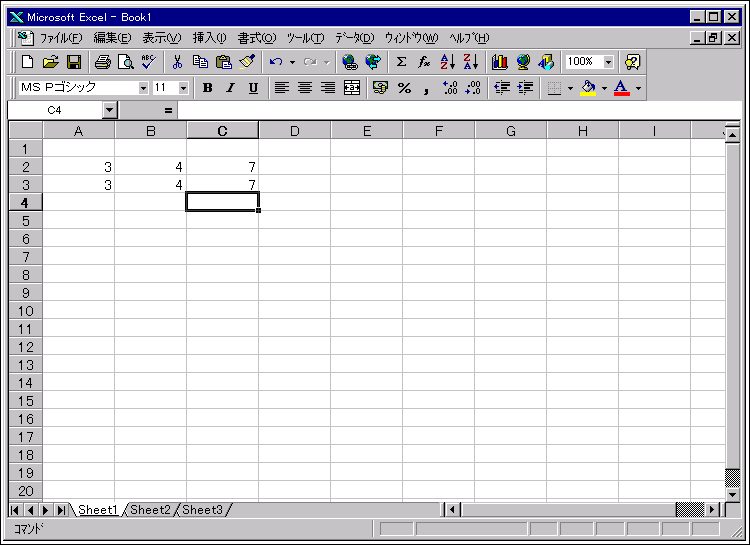Open the 書式(O) menu

coord(257,38)
